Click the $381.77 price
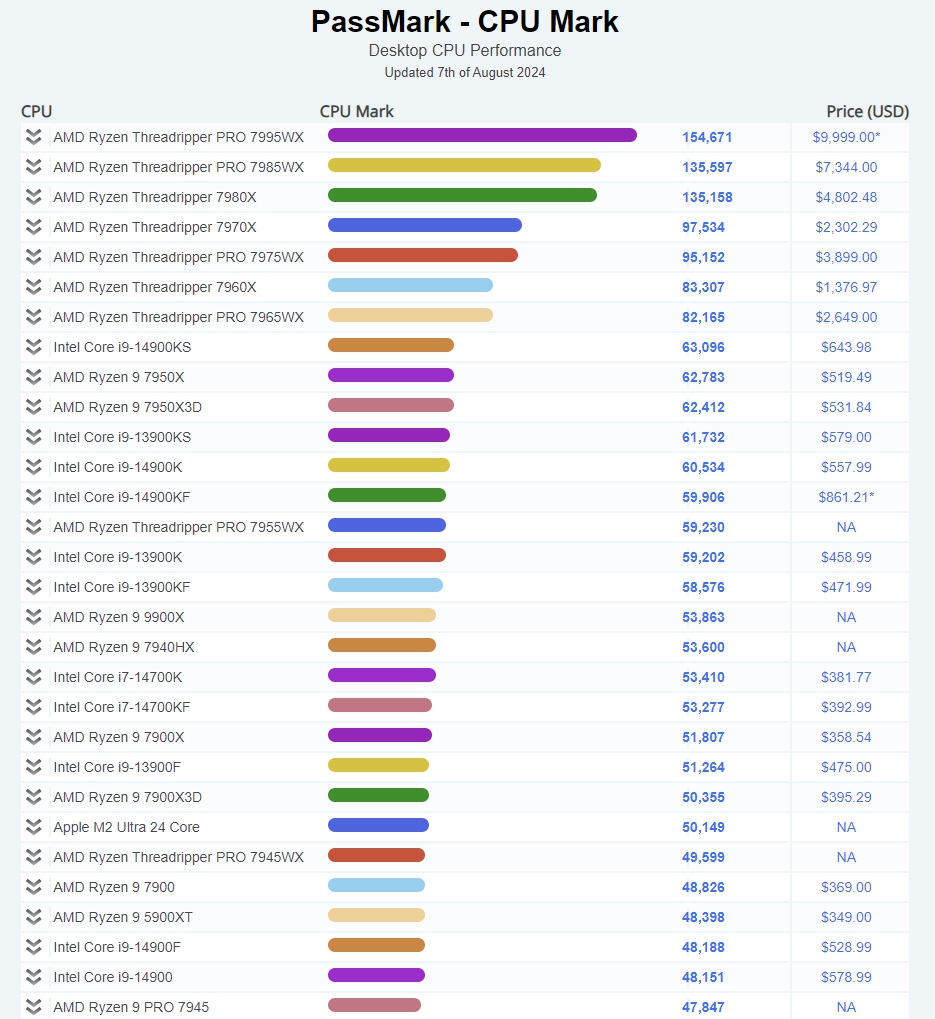935x1019 pixels. coord(846,677)
